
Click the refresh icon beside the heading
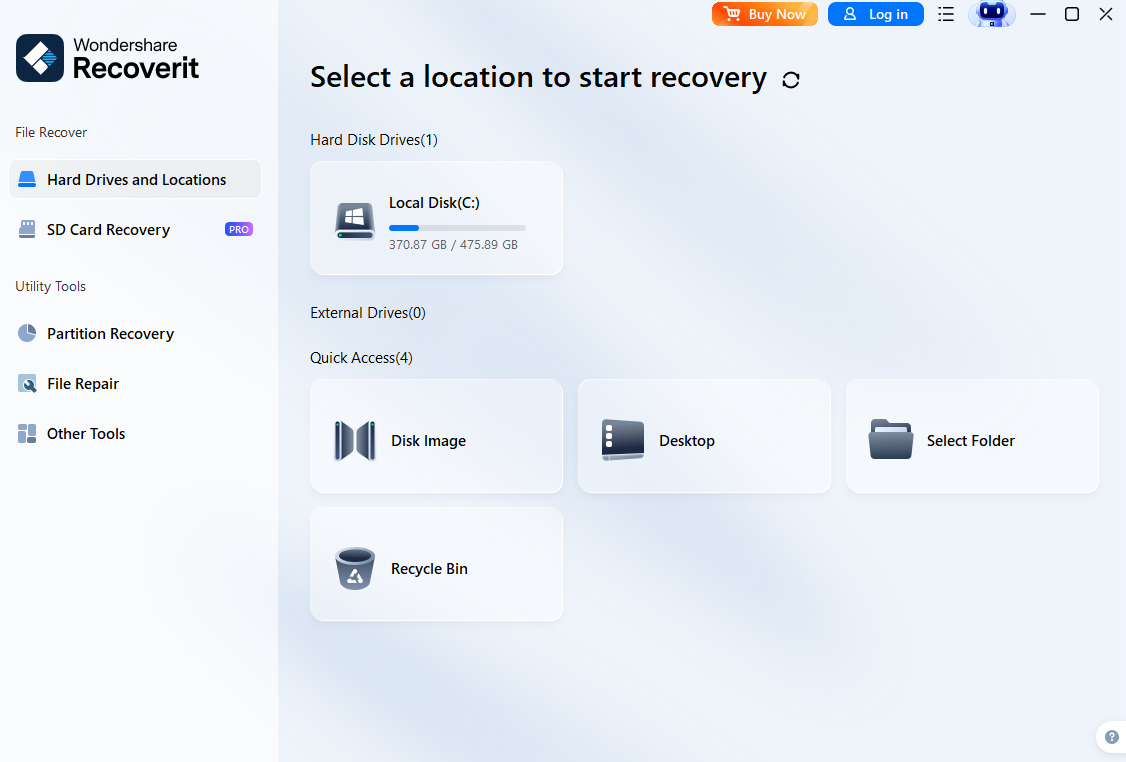[791, 80]
